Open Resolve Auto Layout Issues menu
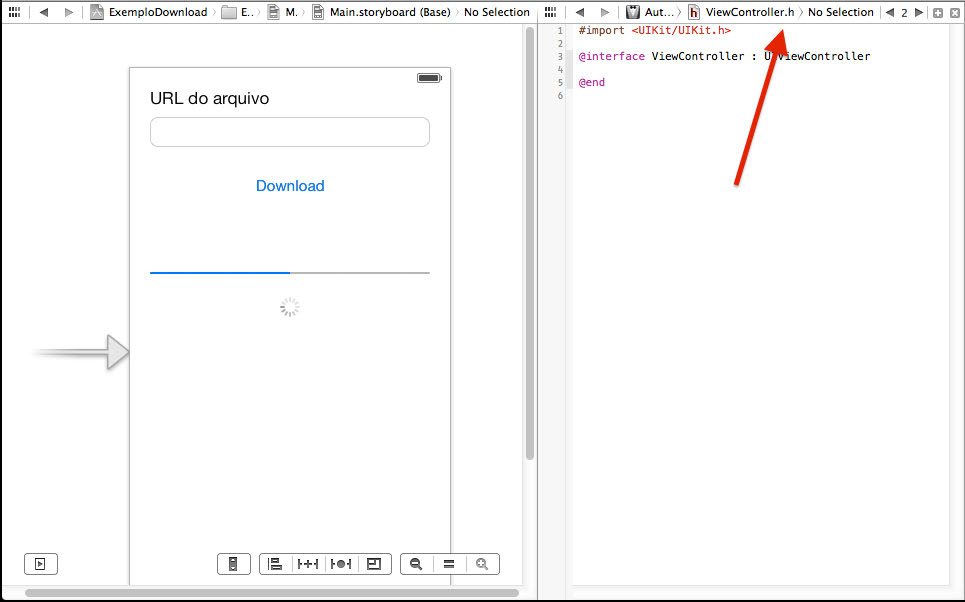 tap(341, 564)
